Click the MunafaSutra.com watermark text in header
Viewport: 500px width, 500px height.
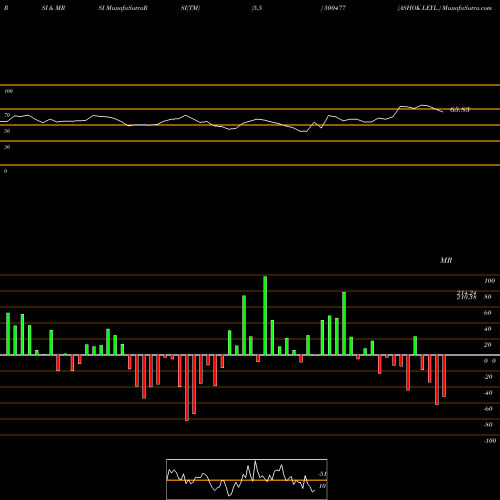[467, 8]
